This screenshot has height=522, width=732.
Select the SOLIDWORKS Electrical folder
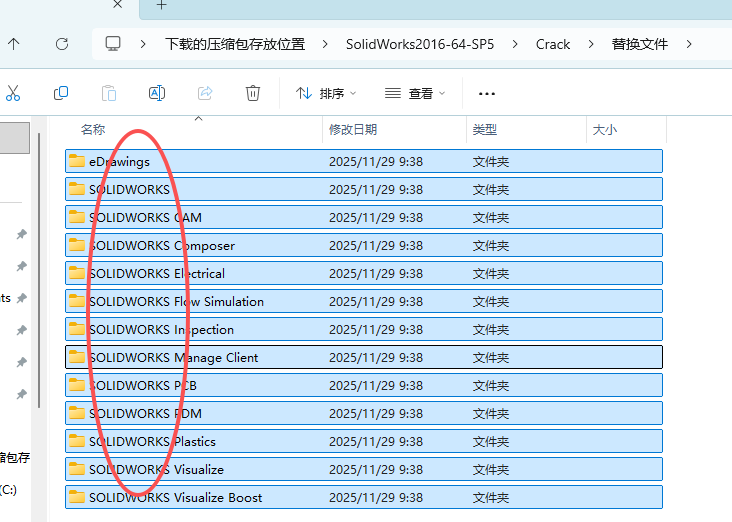(x=364, y=274)
